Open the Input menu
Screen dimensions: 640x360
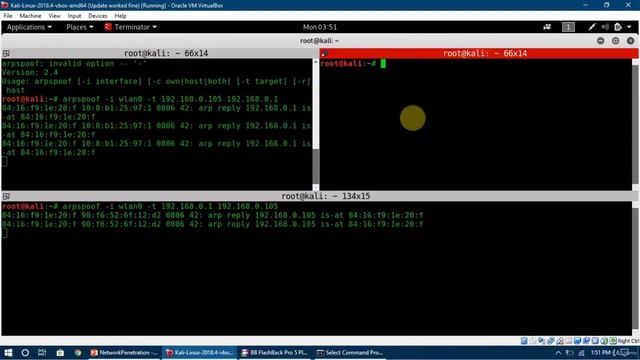[74, 16]
